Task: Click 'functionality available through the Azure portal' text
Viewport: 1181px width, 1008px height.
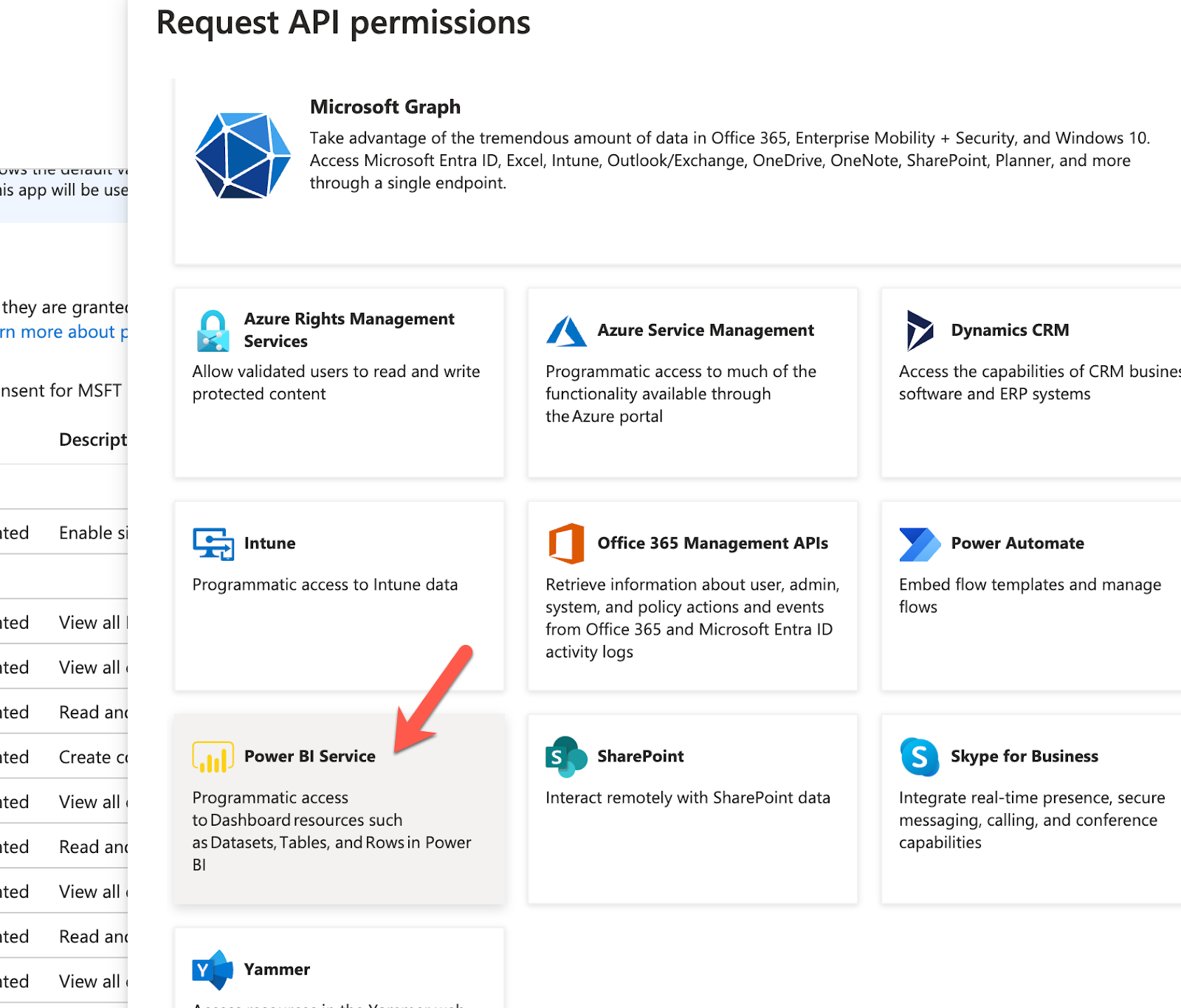Action: (658, 405)
